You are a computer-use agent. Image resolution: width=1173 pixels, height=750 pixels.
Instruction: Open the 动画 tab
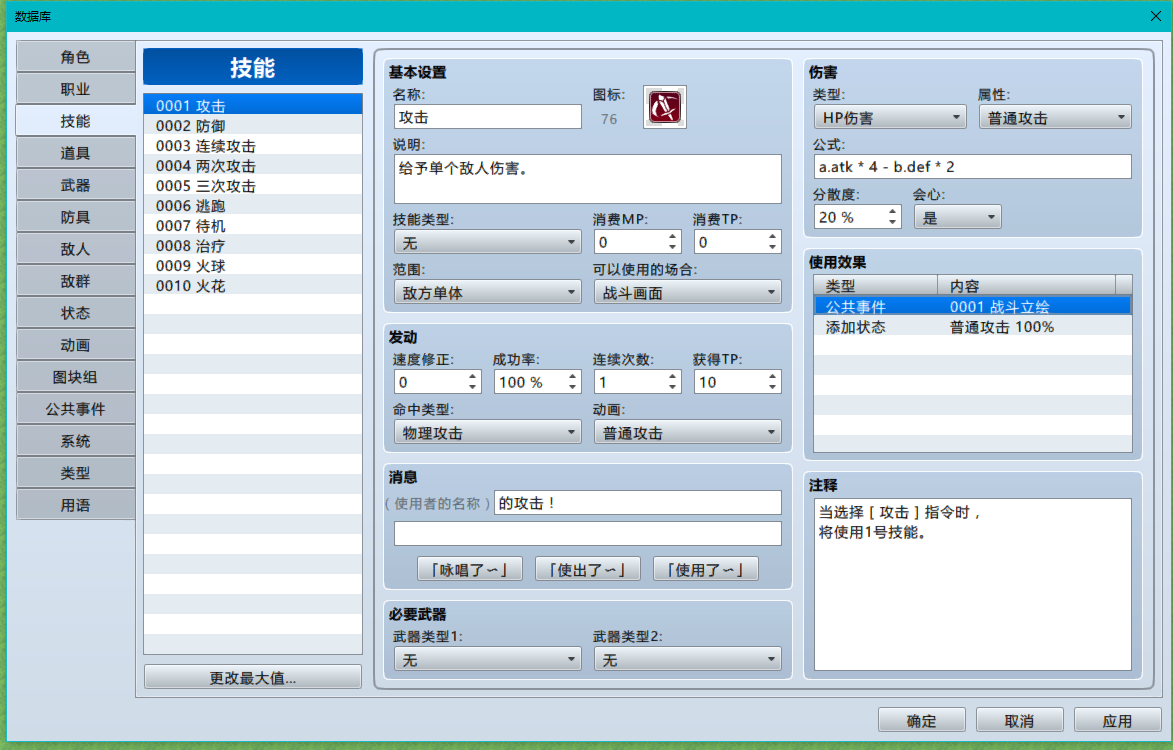pos(76,345)
